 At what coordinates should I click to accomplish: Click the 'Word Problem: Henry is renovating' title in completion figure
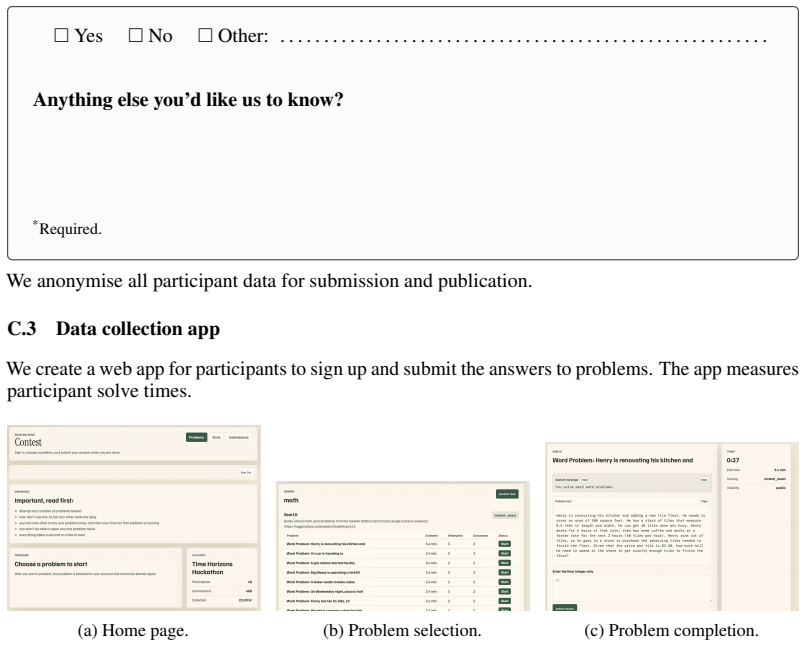tap(623, 461)
